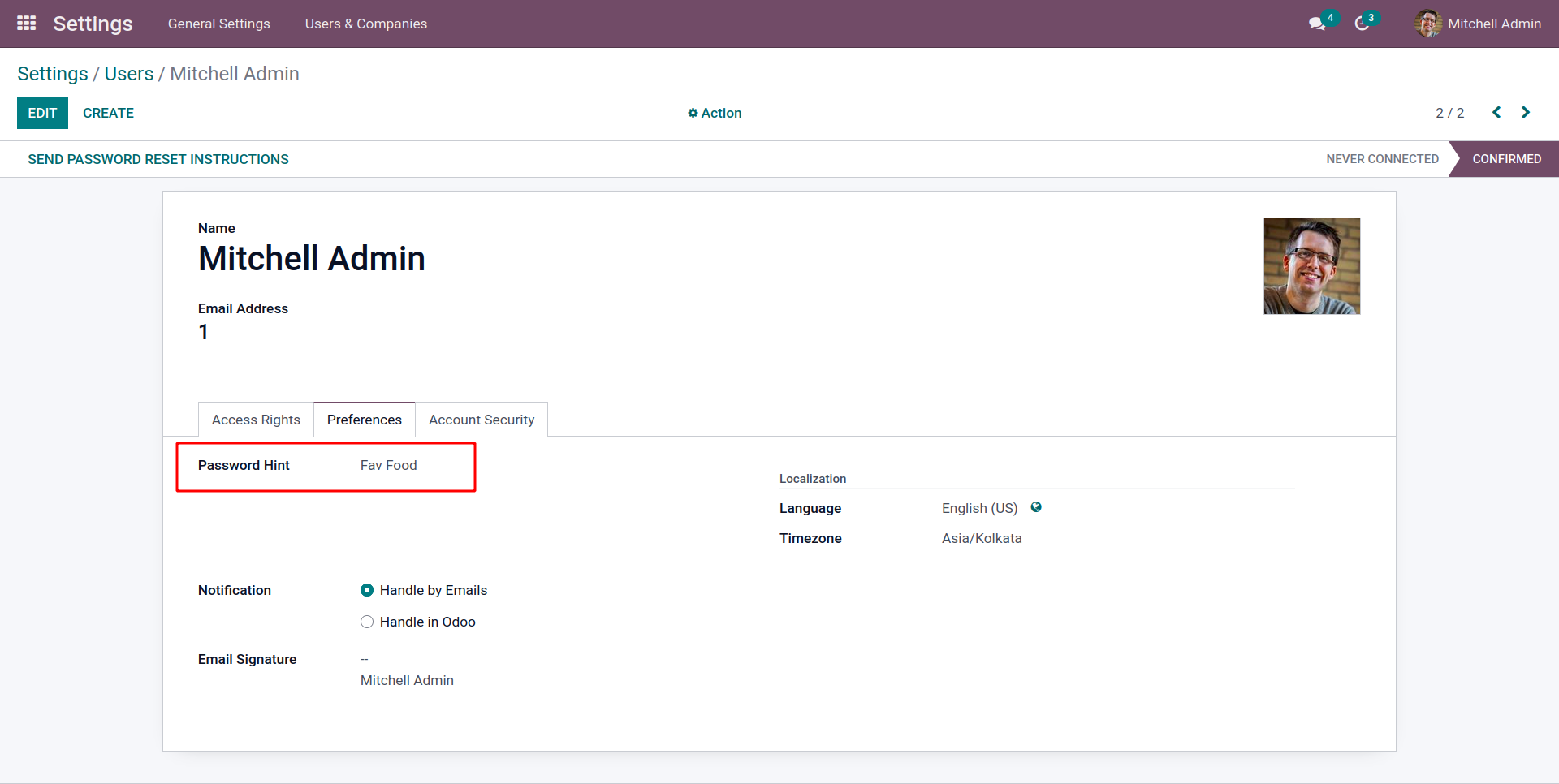Switch to Account Security tab
Viewport: 1559px width, 784px height.
pyautogui.click(x=482, y=420)
